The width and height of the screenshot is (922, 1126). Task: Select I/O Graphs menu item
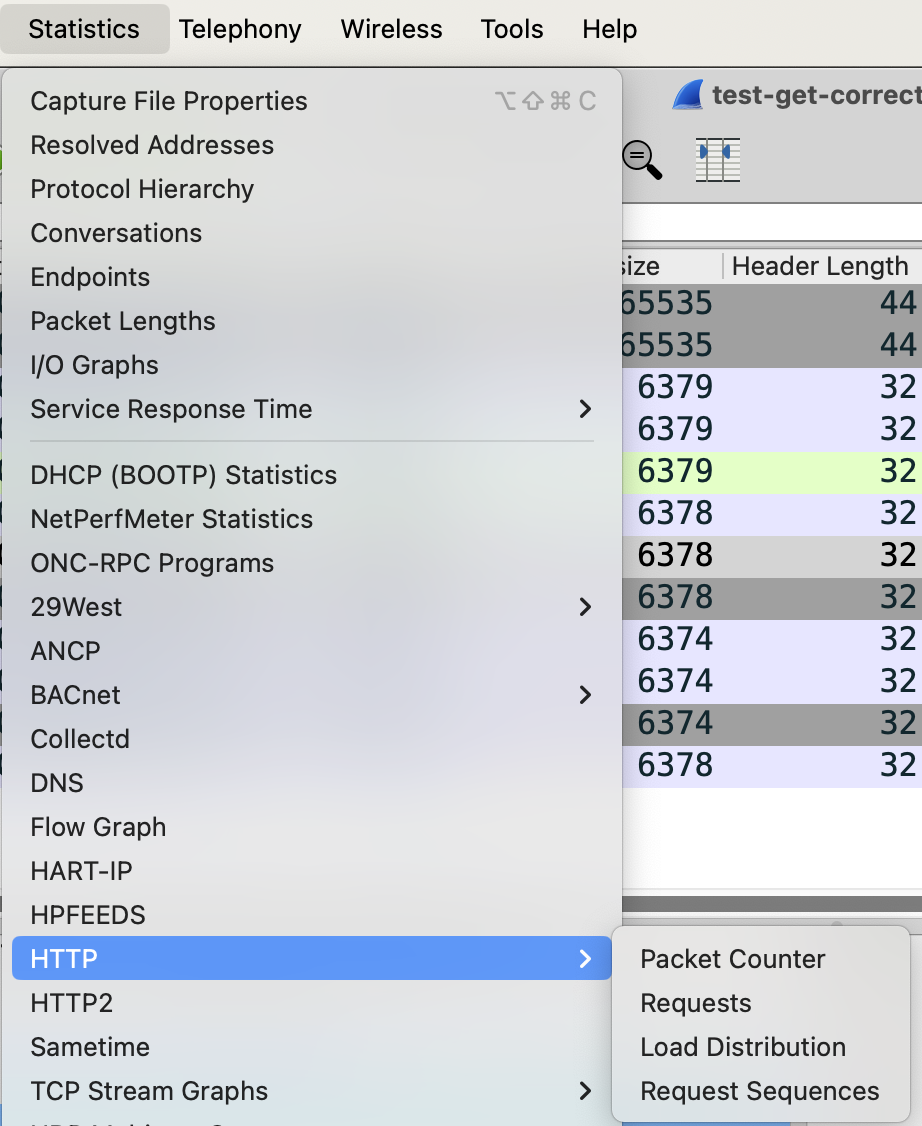point(94,365)
